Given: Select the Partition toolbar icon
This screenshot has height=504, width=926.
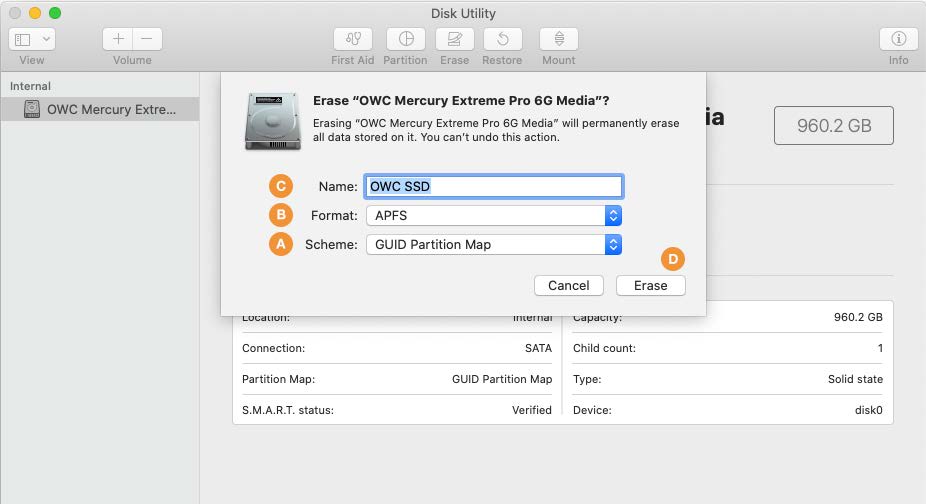Looking at the screenshot, I should (405, 39).
